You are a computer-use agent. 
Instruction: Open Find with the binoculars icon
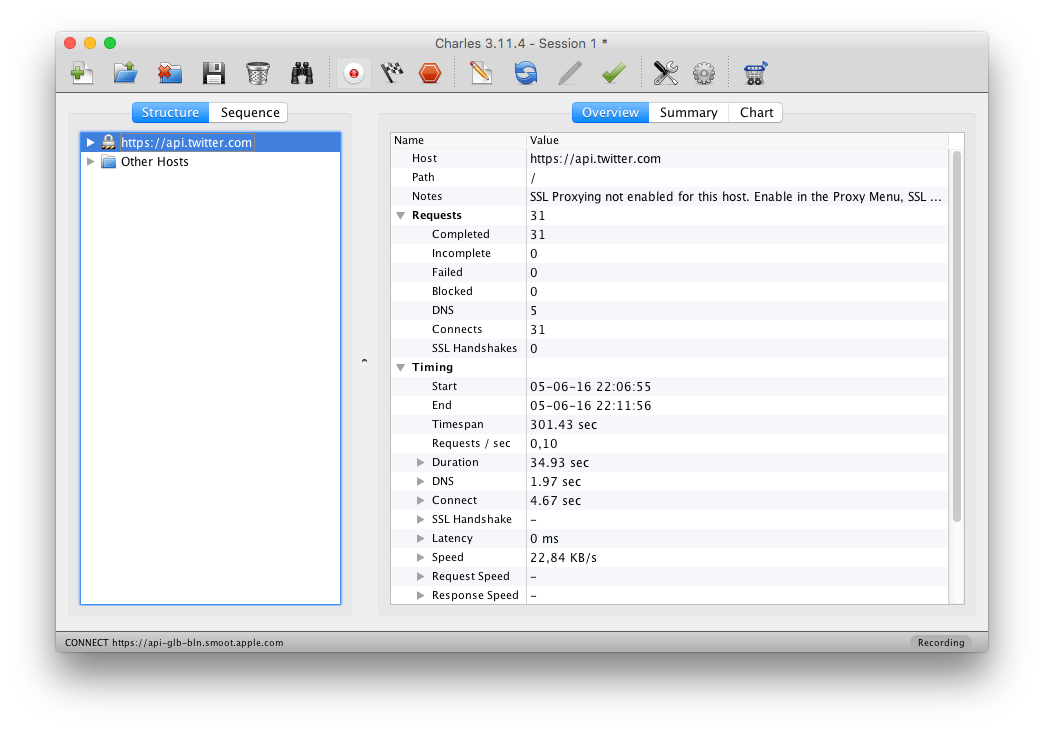(302, 73)
